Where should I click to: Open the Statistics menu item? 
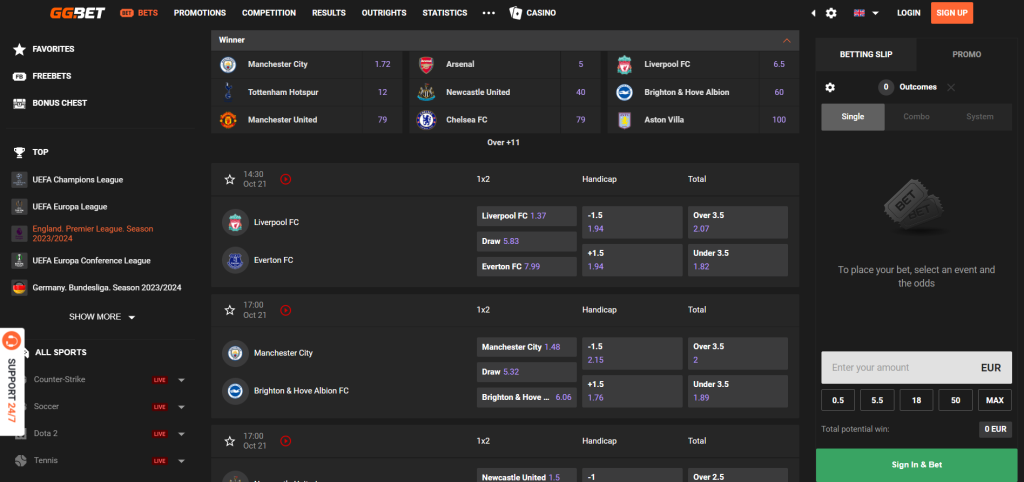[x=445, y=13]
